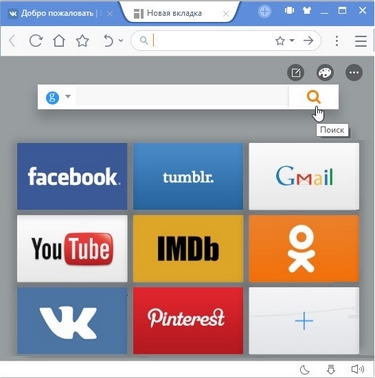Open the Tumblr tile
This screenshot has height=378, width=375.
point(188,176)
